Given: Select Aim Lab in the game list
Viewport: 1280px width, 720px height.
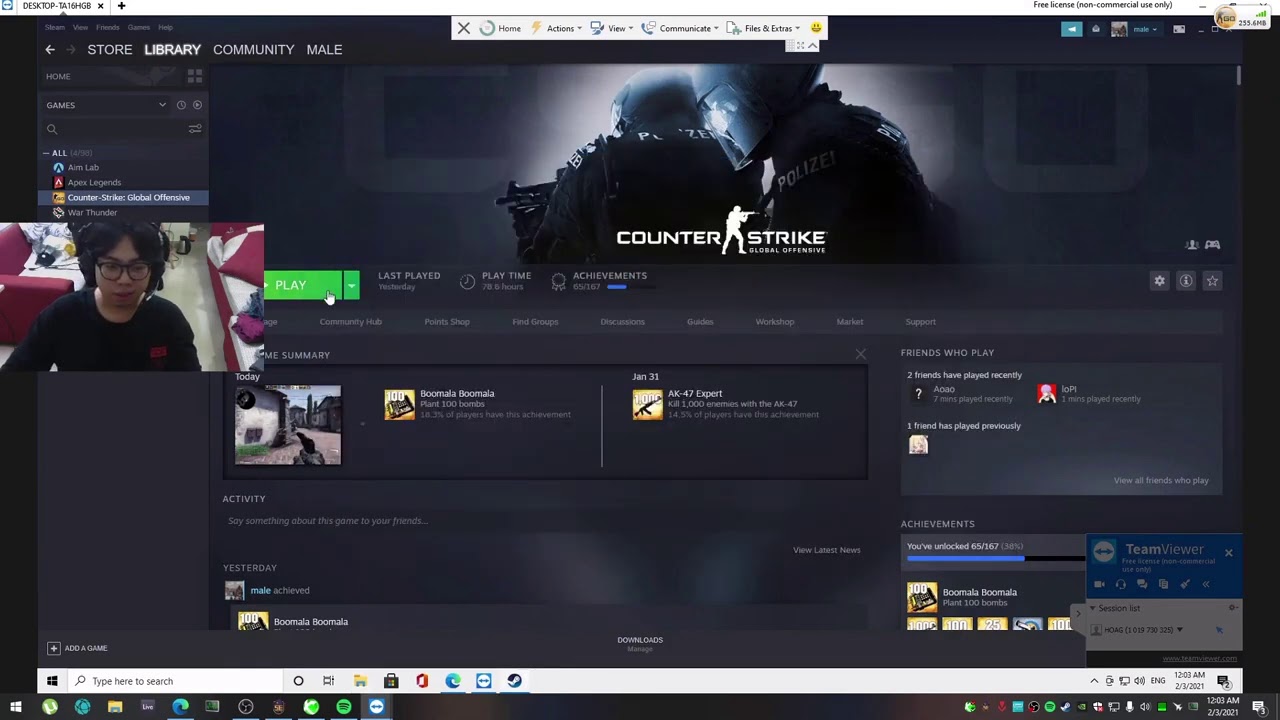Looking at the screenshot, I should pyautogui.click(x=83, y=168).
